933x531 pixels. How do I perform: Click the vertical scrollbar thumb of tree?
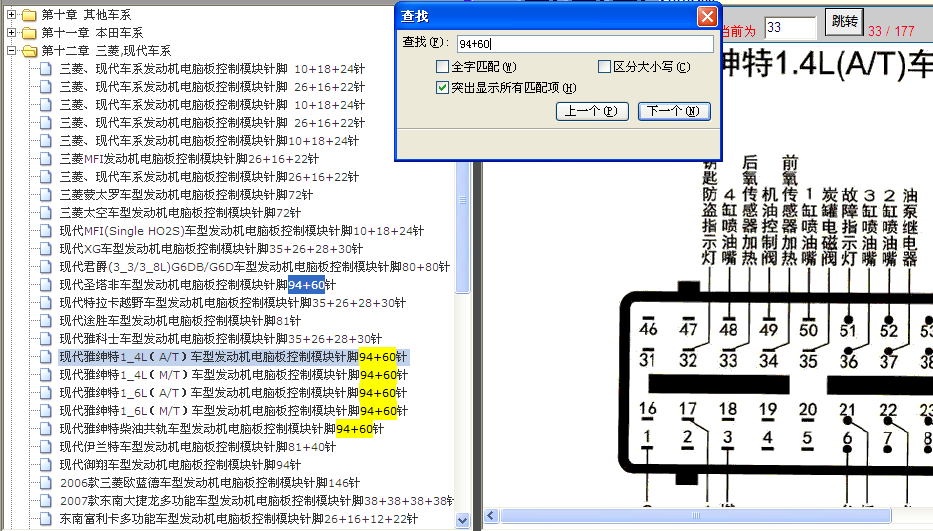point(462,226)
